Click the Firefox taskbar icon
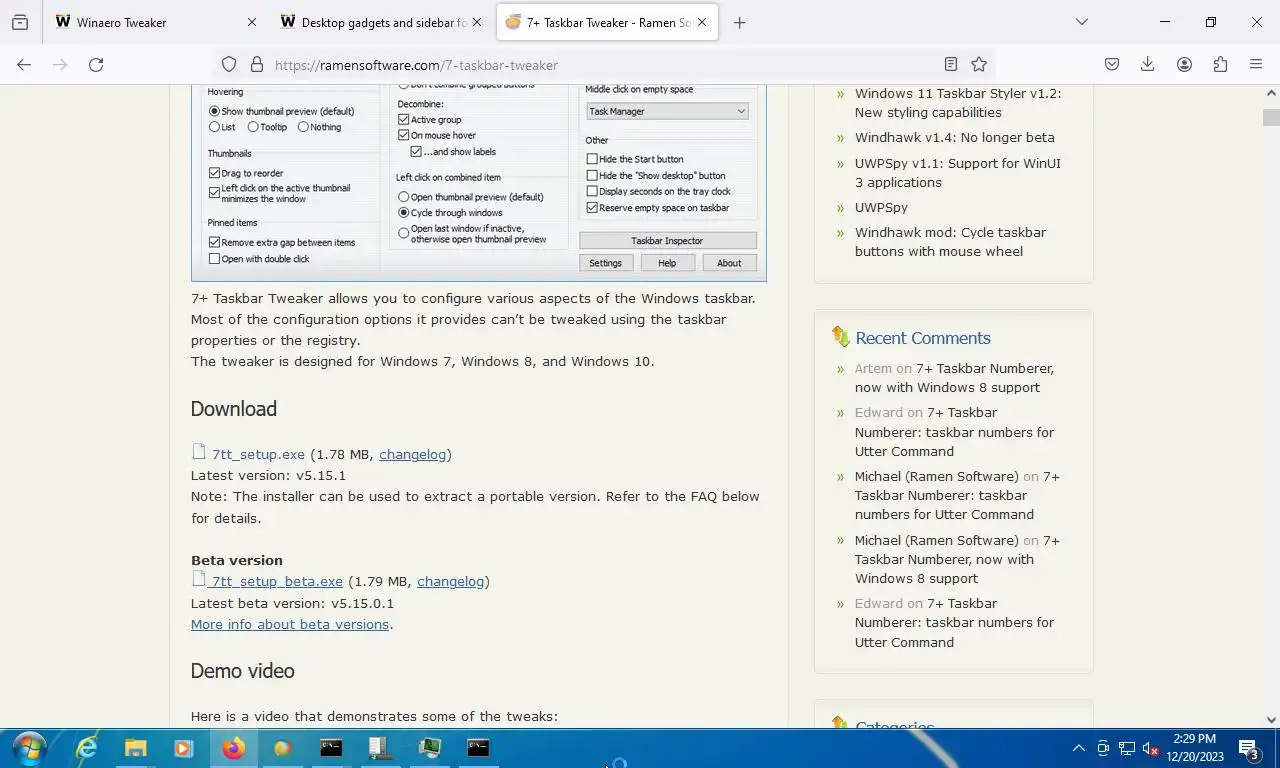Screen dimensions: 1280x768 (x=233, y=748)
